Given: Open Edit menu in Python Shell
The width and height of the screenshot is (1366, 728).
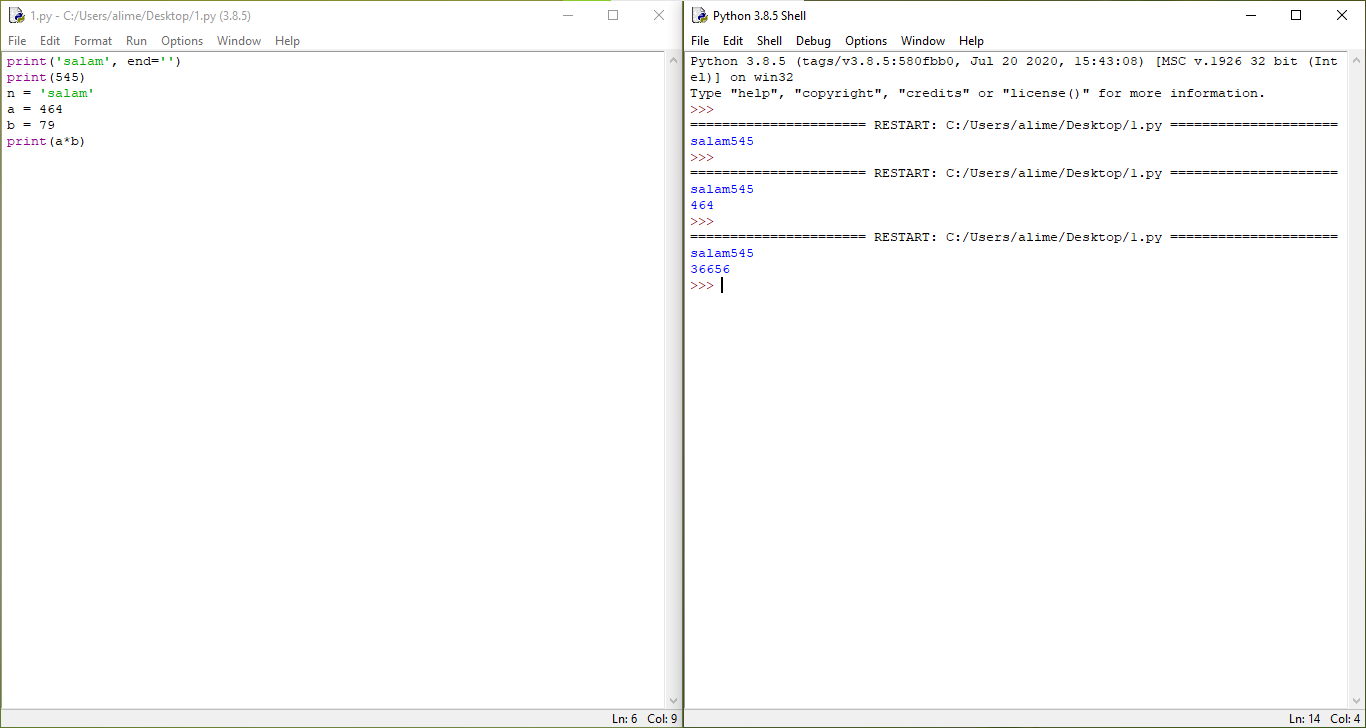Looking at the screenshot, I should tap(733, 41).
